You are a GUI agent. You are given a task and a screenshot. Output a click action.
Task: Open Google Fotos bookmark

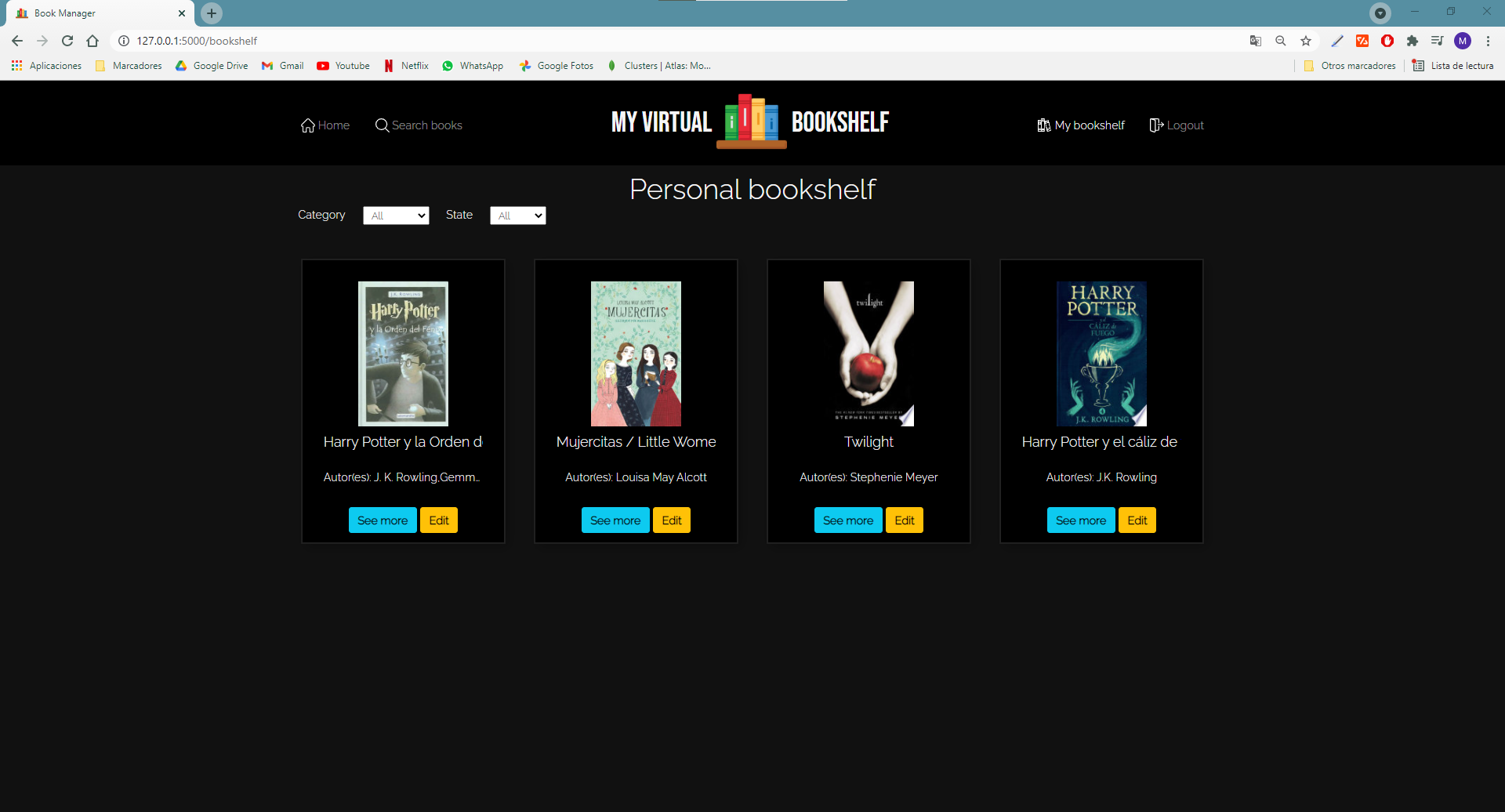557,66
